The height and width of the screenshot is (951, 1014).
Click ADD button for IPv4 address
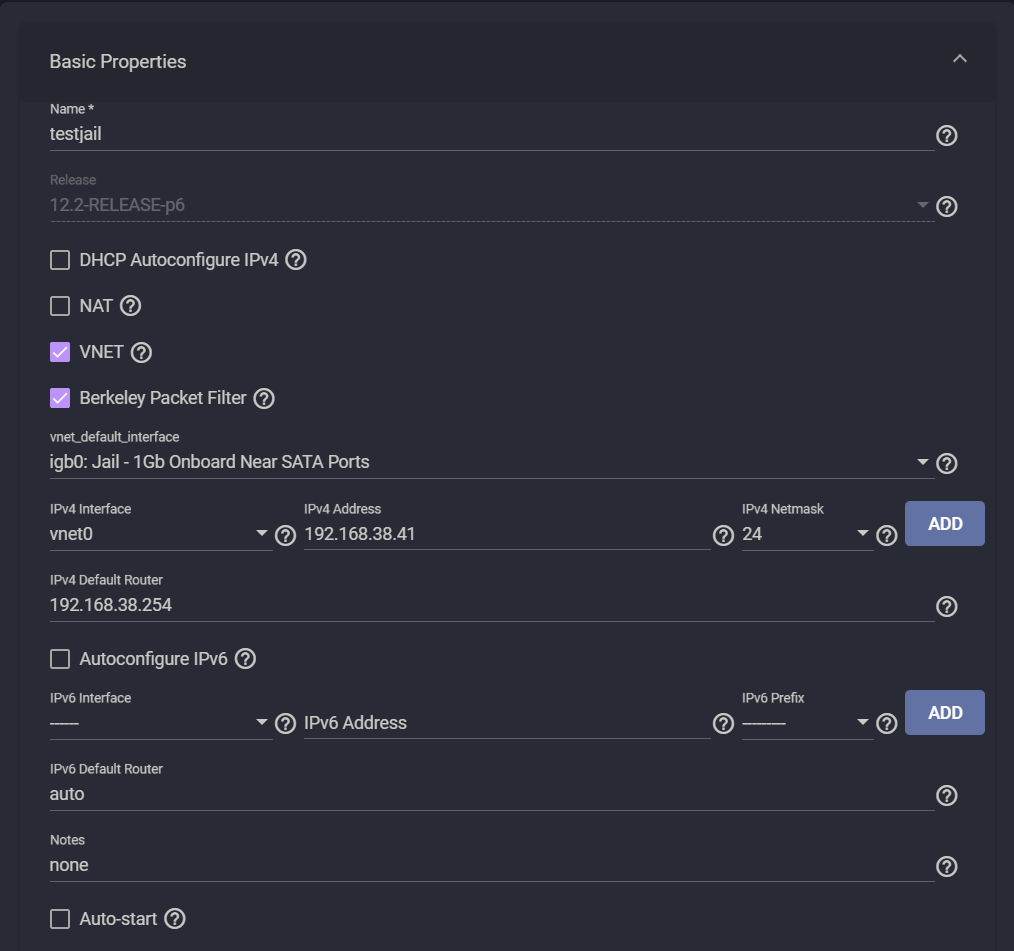click(x=945, y=524)
